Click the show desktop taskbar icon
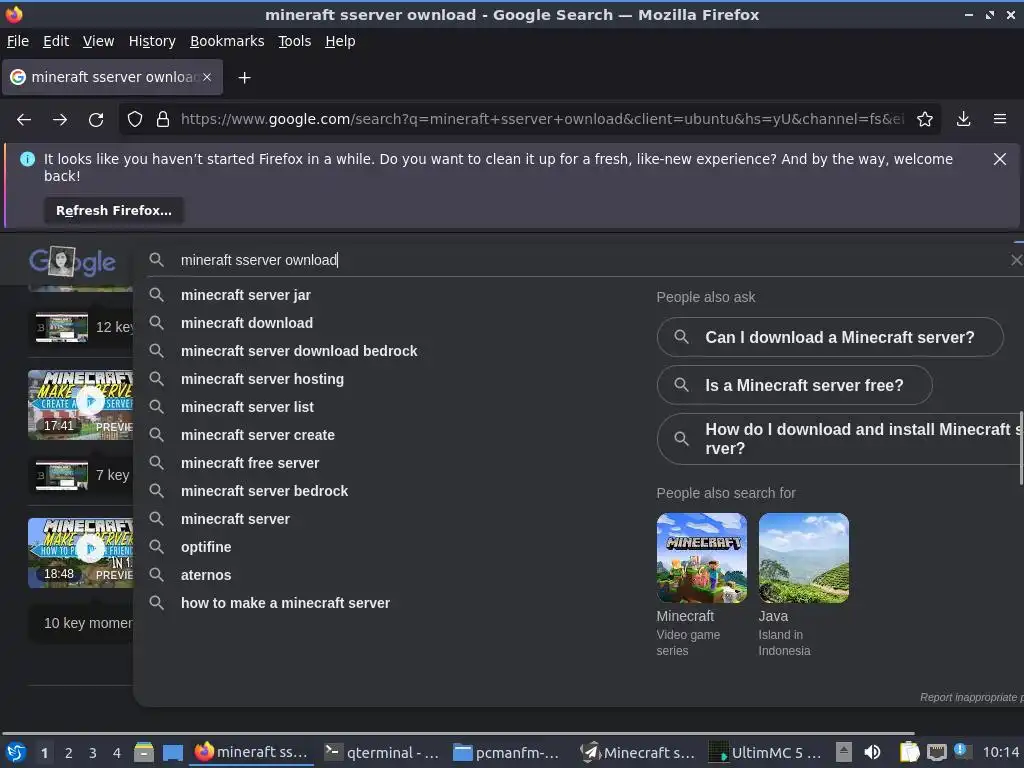 [172, 753]
